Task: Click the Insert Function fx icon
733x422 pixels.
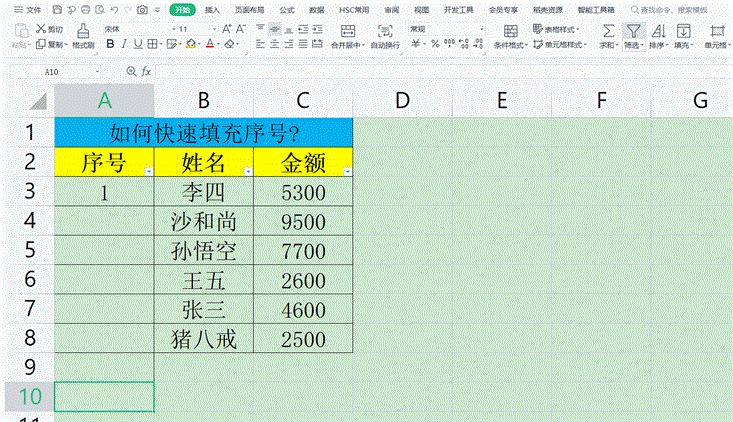Action: [x=146, y=72]
